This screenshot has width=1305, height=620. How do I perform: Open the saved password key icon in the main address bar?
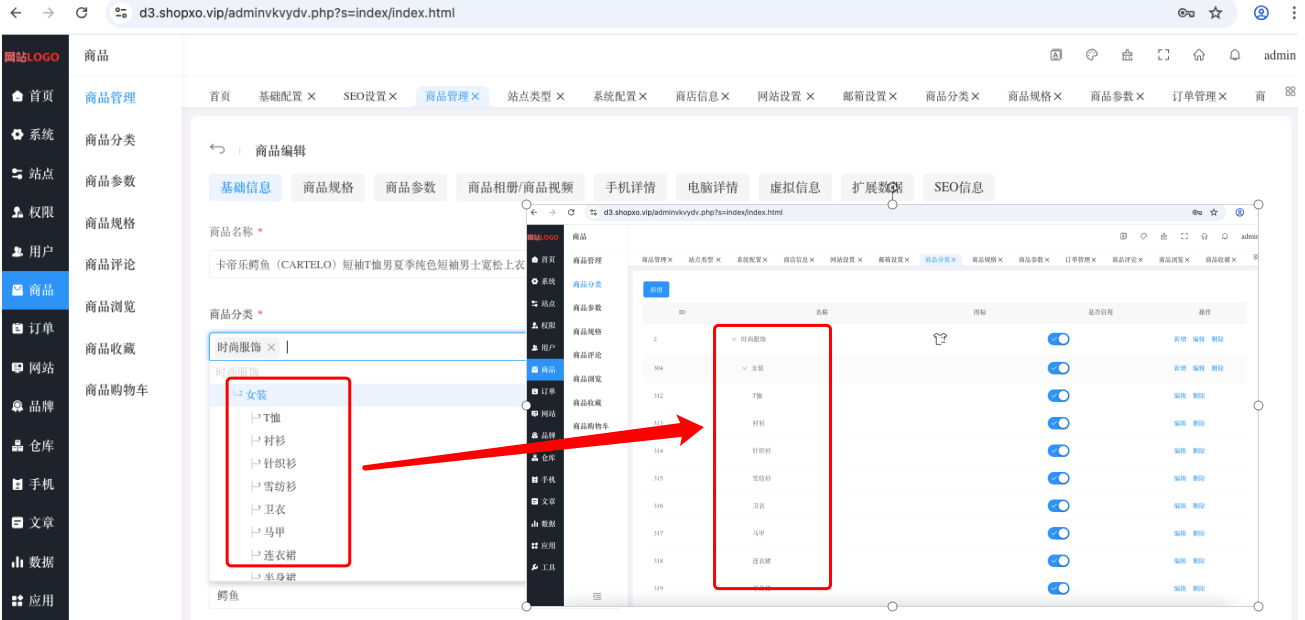(x=1187, y=13)
